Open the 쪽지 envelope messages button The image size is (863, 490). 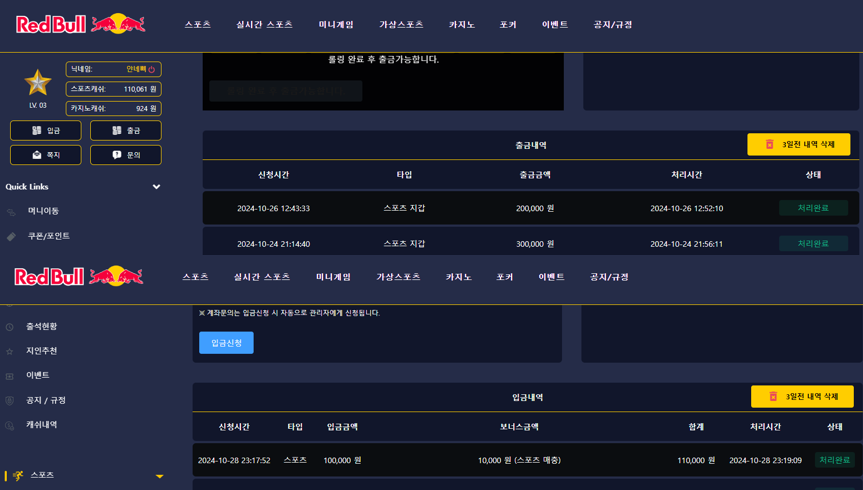pyautogui.click(x=45, y=155)
